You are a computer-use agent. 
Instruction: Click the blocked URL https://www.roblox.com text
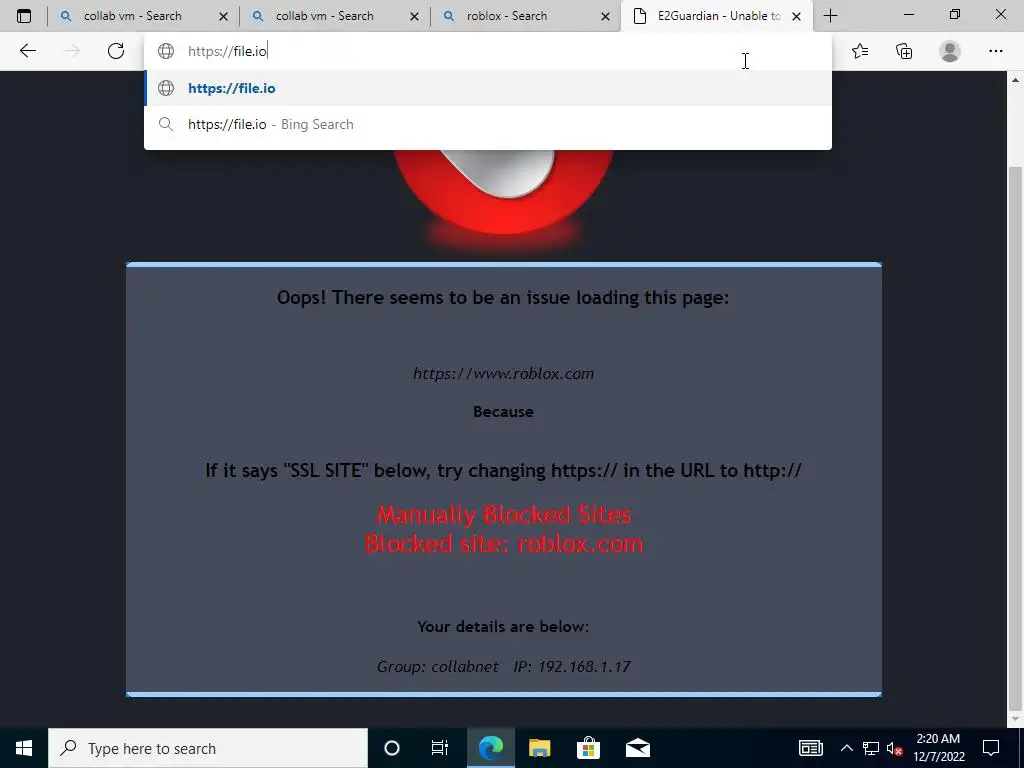tap(504, 374)
